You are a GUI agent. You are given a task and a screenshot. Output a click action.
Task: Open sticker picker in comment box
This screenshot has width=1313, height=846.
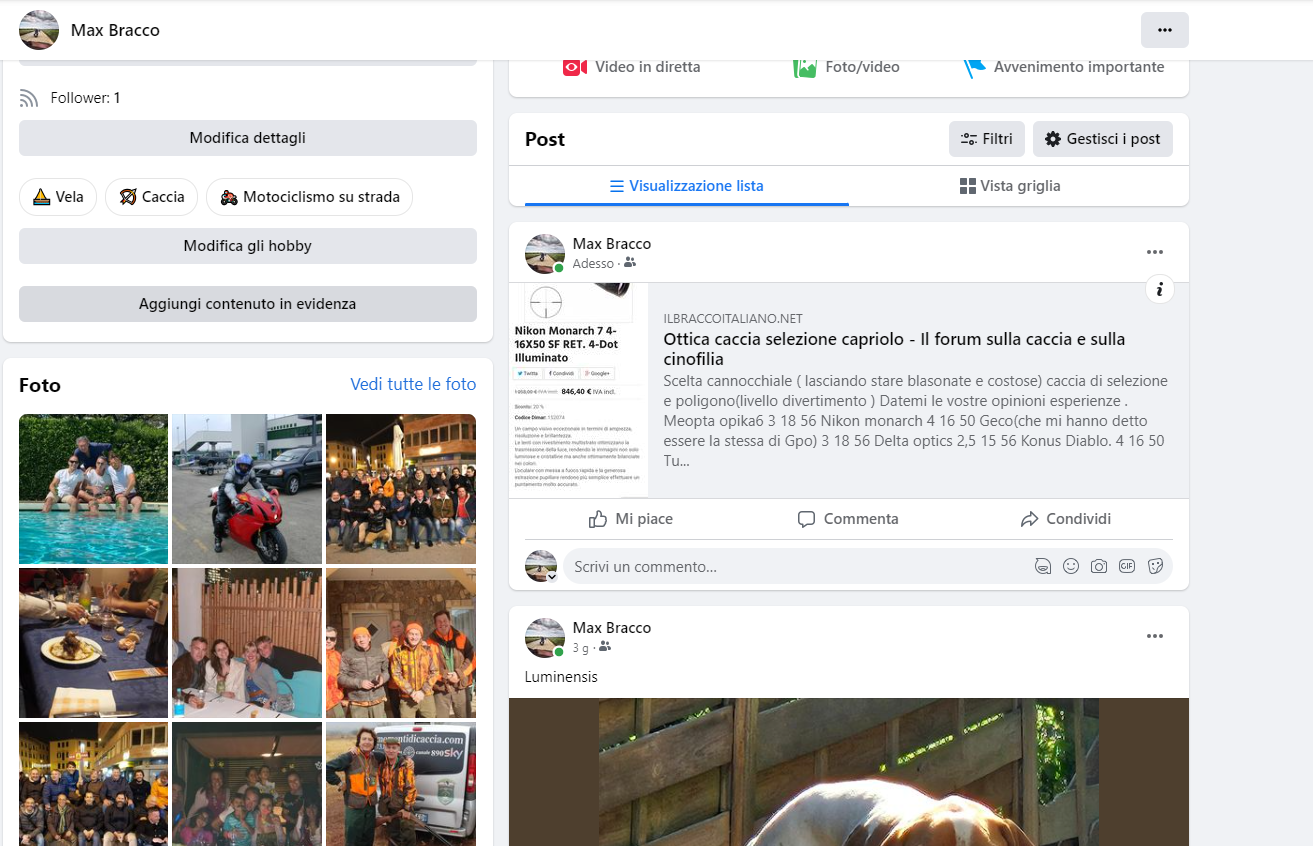(1155, 566)
